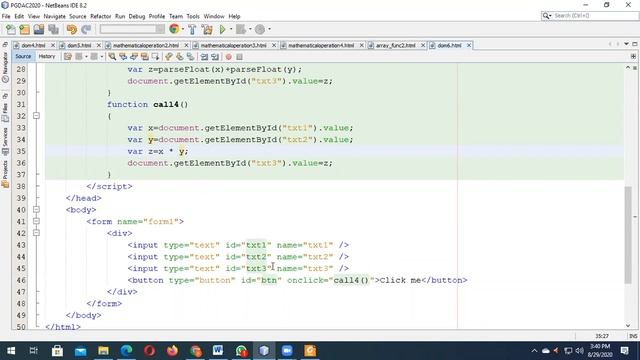
Task: Click the split editor icon below the tabs
Action: click(x=633, y=56)
